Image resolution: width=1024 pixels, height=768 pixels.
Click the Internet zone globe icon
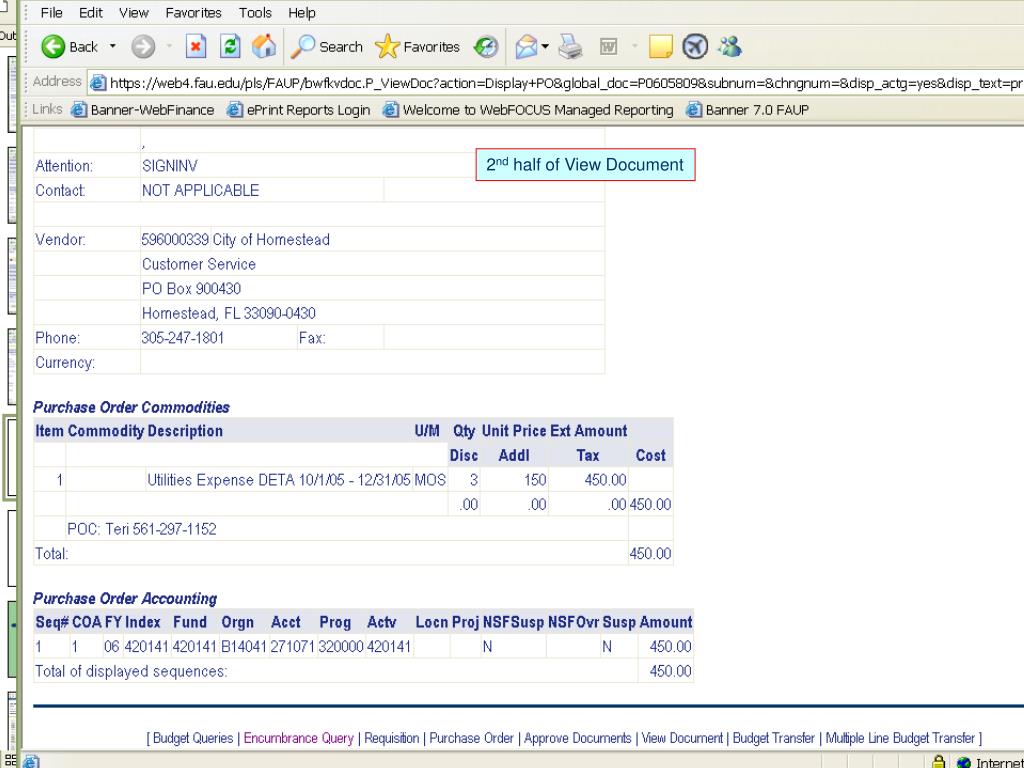pos(963,762)
